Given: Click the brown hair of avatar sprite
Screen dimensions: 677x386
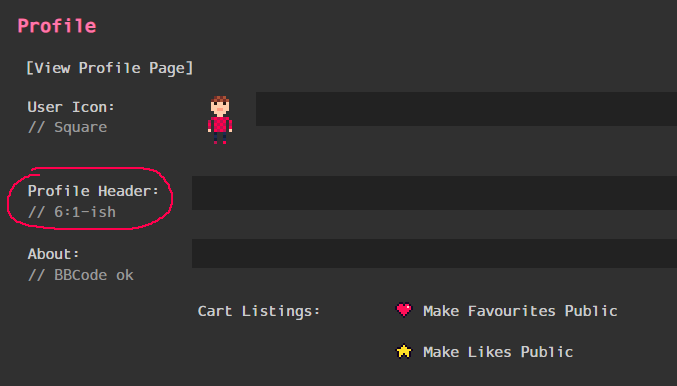Looking at the screenshot, I should coord(220,99).
